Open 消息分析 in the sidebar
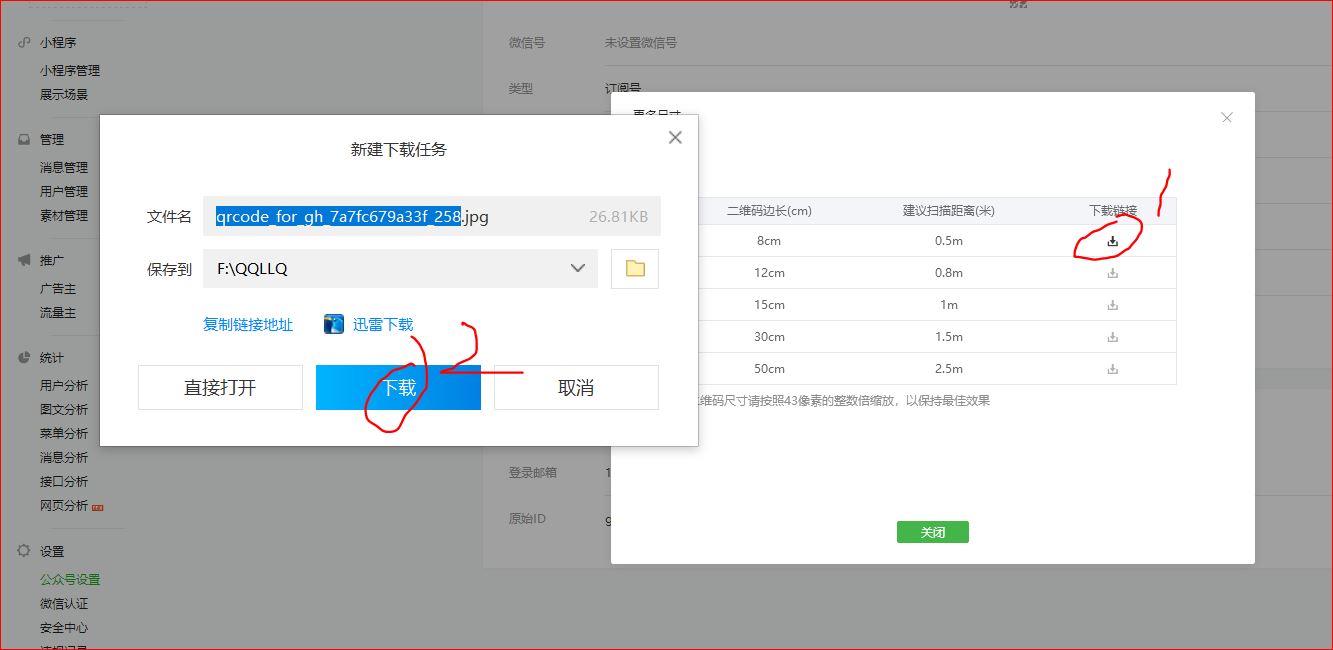This screenshot has height=650, width=1333. click(64, 457)
